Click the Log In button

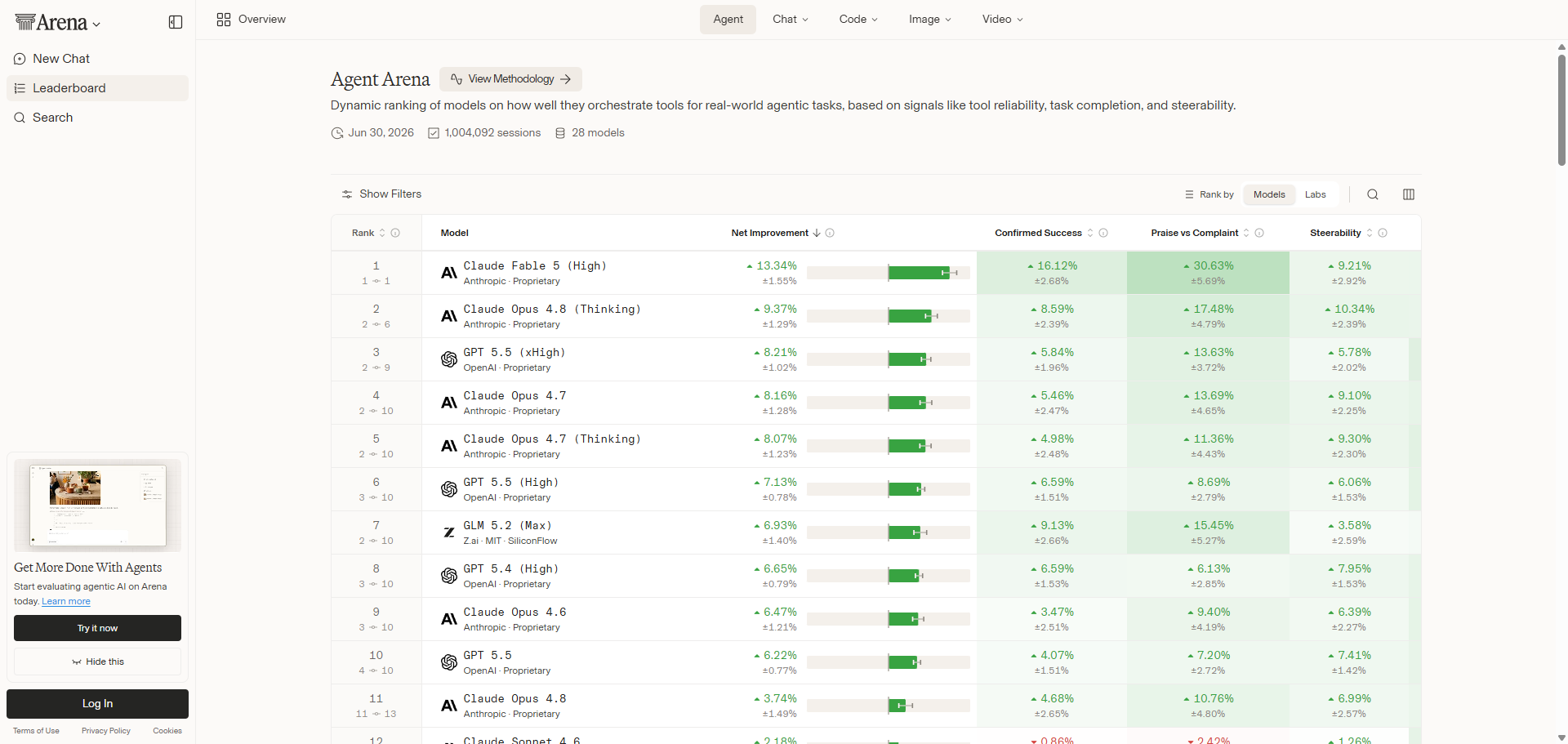click(97, 704)
